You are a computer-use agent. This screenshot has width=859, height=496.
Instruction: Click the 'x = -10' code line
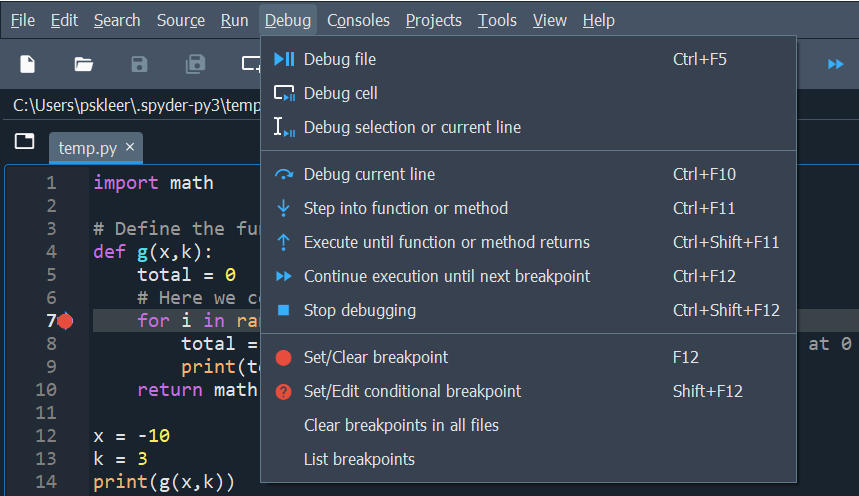pos(131,436)
